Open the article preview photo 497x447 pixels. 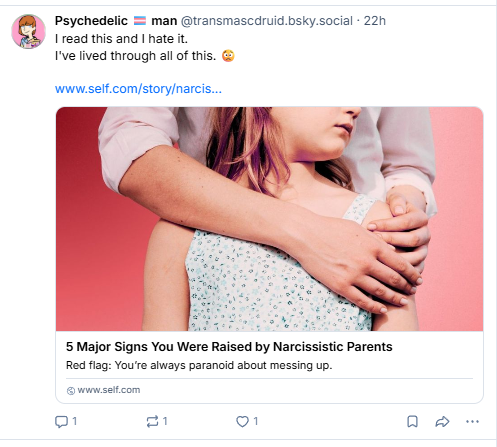[x=269, y=219]
